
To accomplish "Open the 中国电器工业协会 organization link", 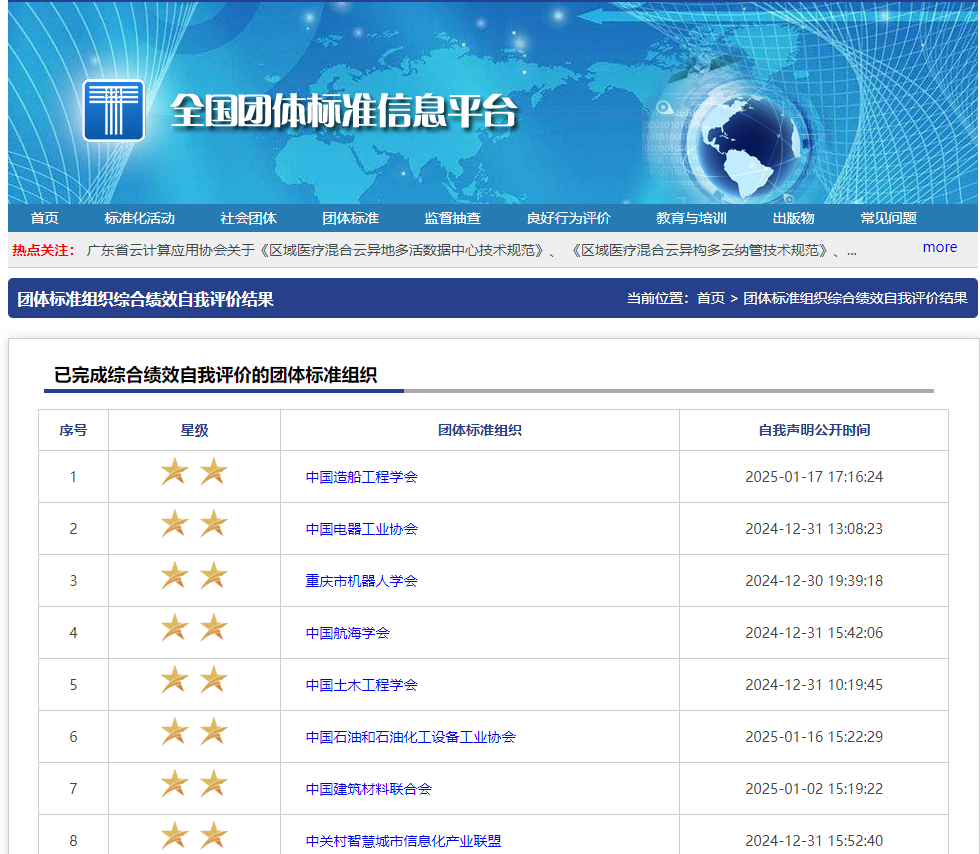I will pos(361,529).
